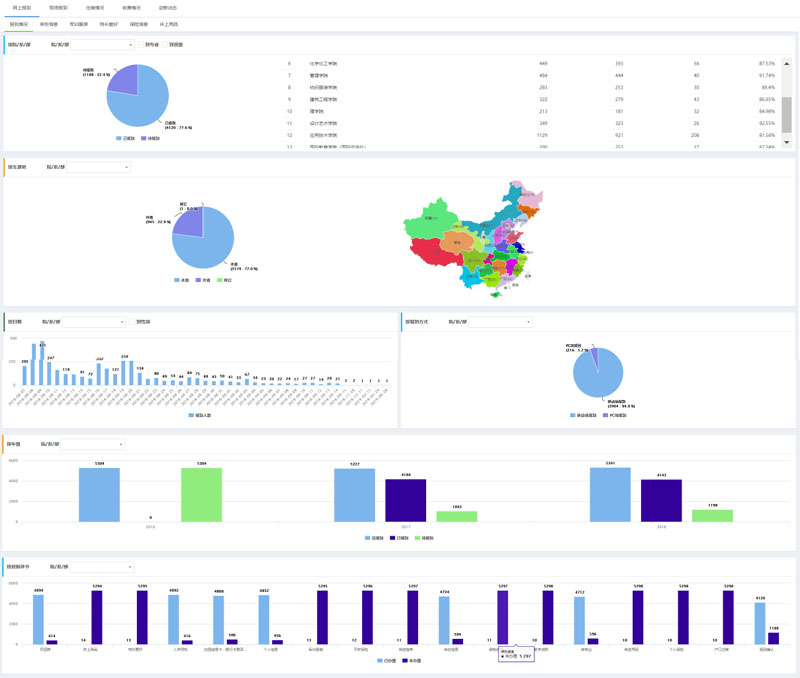This screenshot has width=800, height=678.
Task: Click the 报到人数 legend marker under the date chart
Action: [191, 414]
